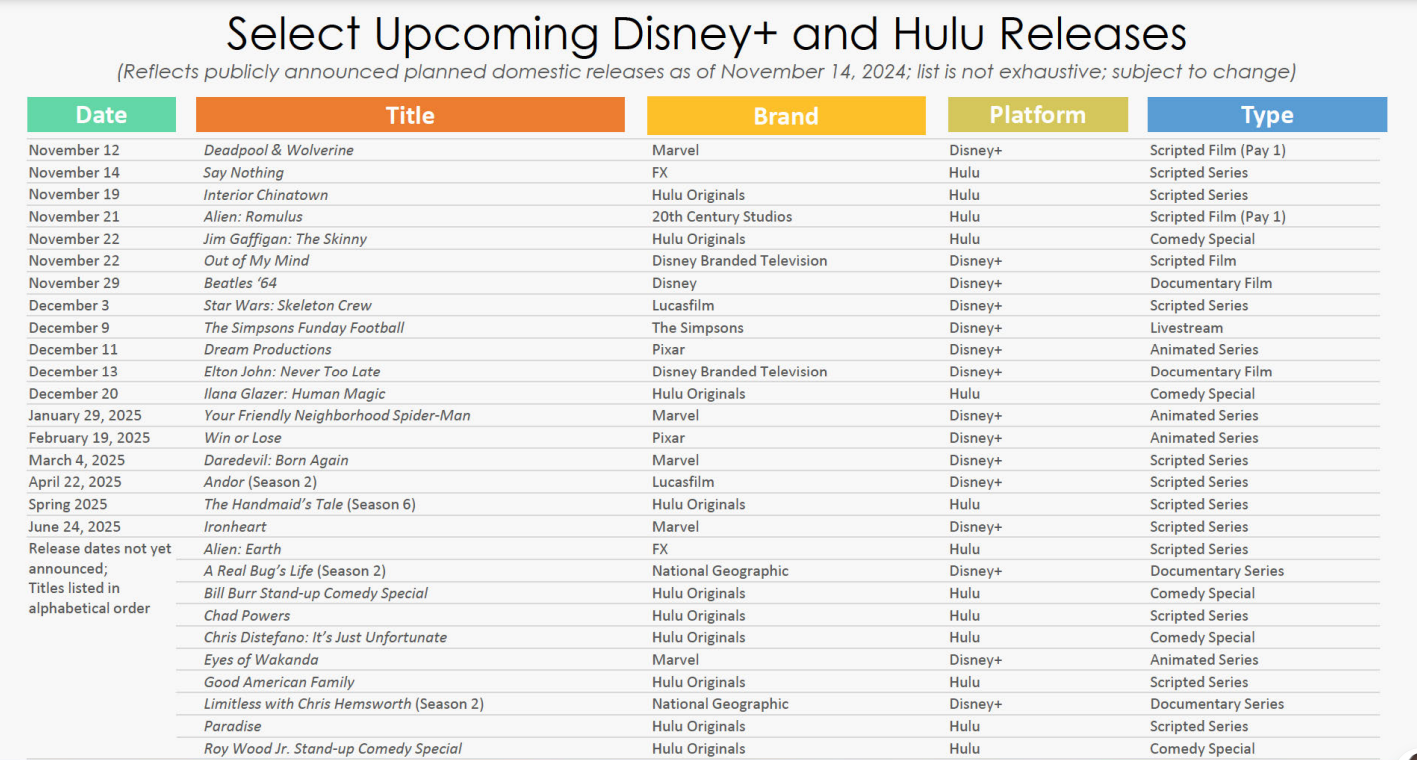The width and height of the screenshot is (1417, 760).
Task: Click the blue Type column header
Action: tap(1267, 115)
